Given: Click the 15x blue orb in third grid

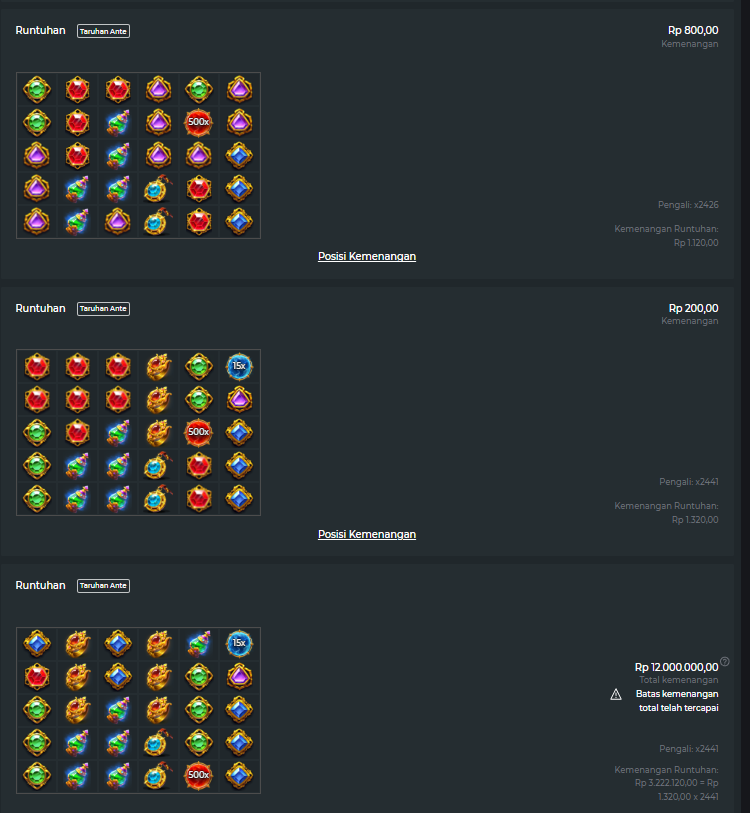Looking at the screenshot, I should [x=239, y=643].
